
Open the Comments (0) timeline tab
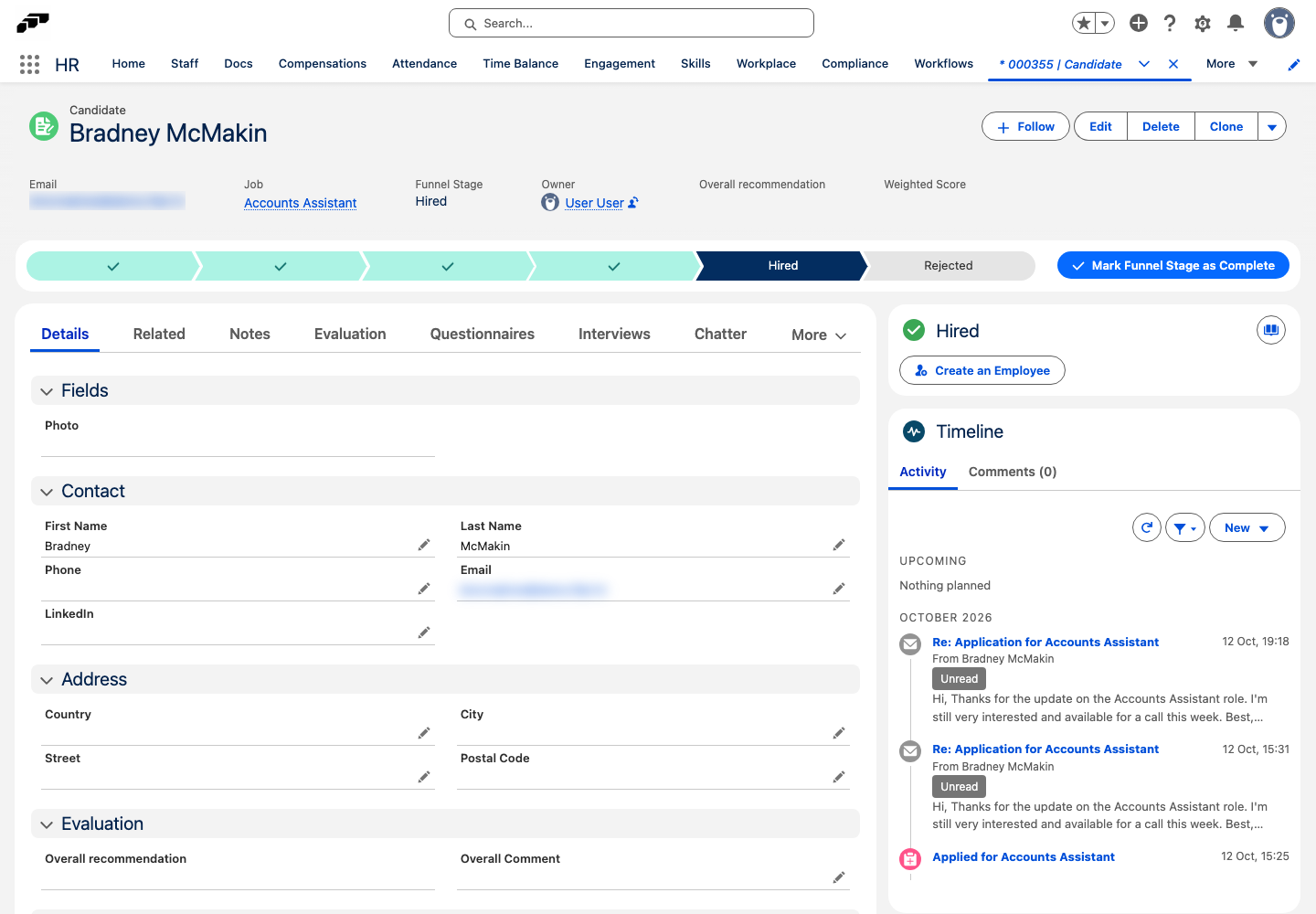[1013, 472]
